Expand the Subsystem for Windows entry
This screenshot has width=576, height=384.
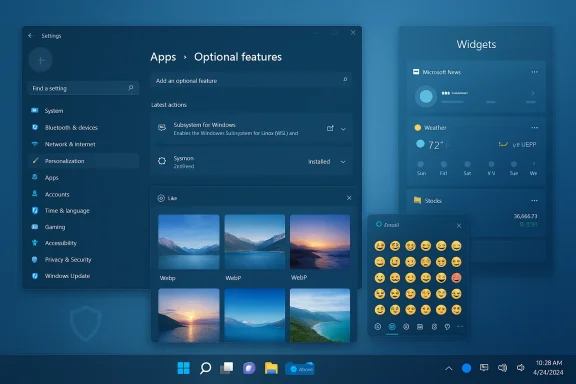click(343, 129)
